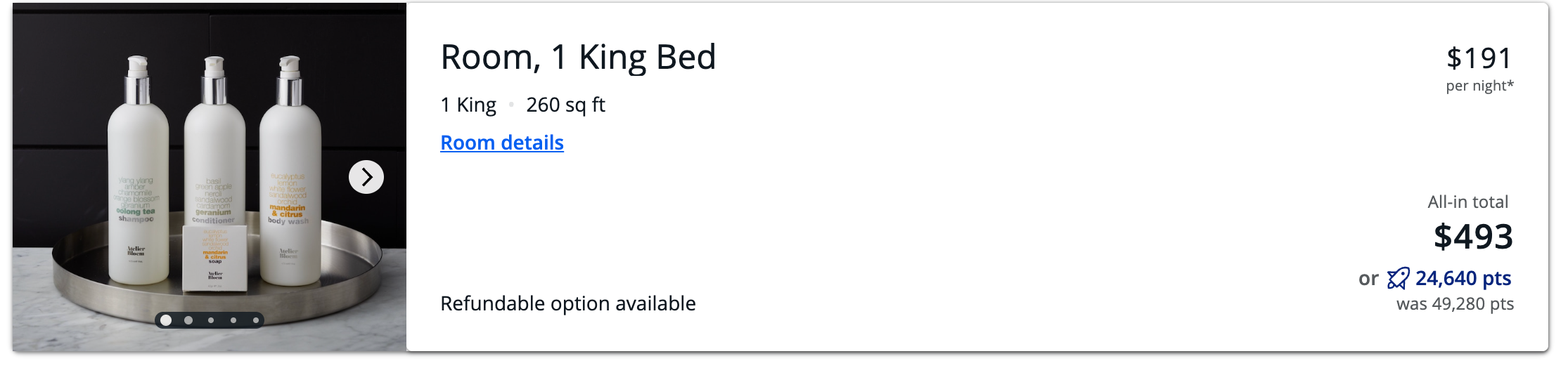Click the Room, 1 King Bed title
1568x368 pixels.
point(578,57)
